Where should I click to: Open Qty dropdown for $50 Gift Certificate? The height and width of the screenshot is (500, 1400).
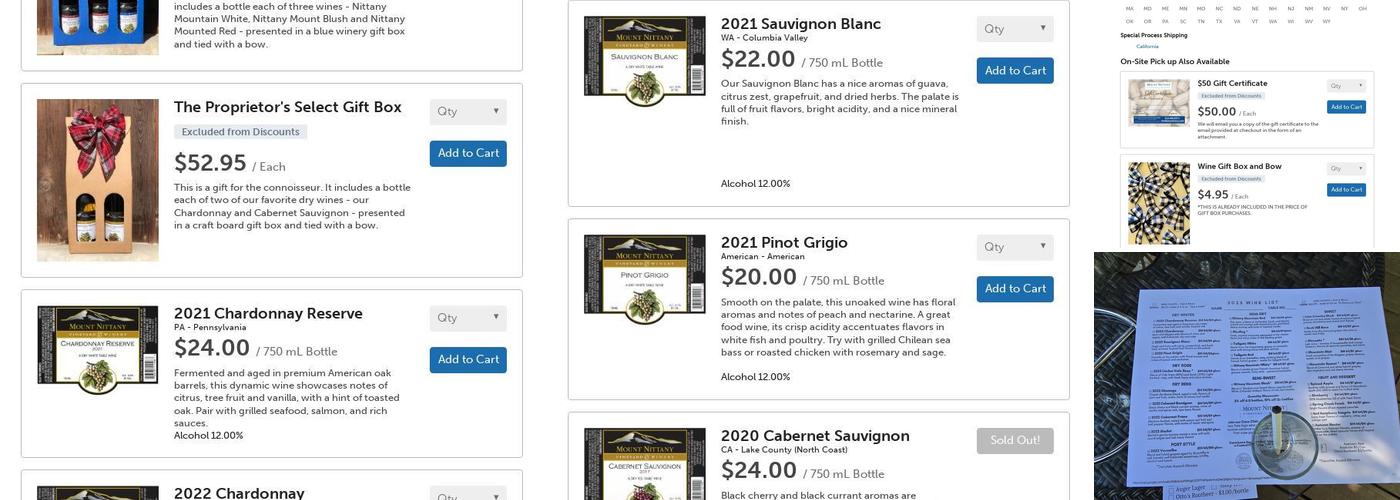[1346, 86]
